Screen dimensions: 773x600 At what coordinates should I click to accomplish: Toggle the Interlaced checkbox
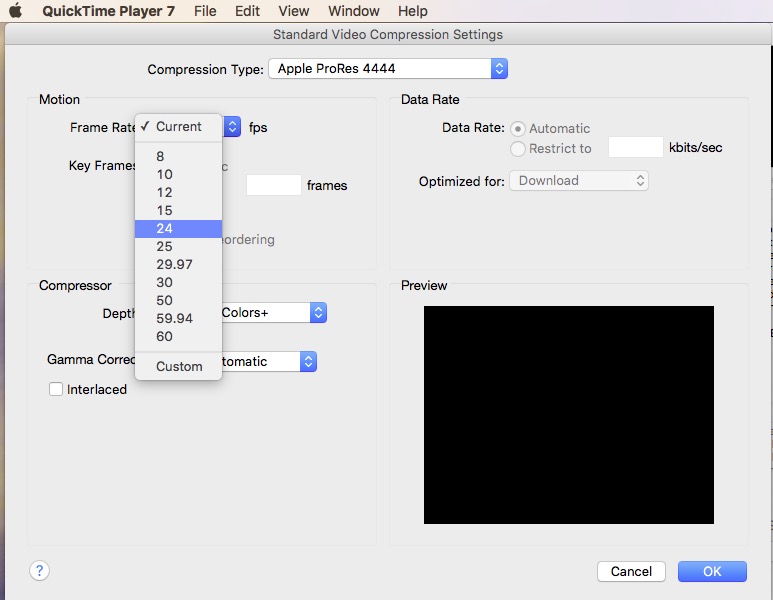point(56,389)
